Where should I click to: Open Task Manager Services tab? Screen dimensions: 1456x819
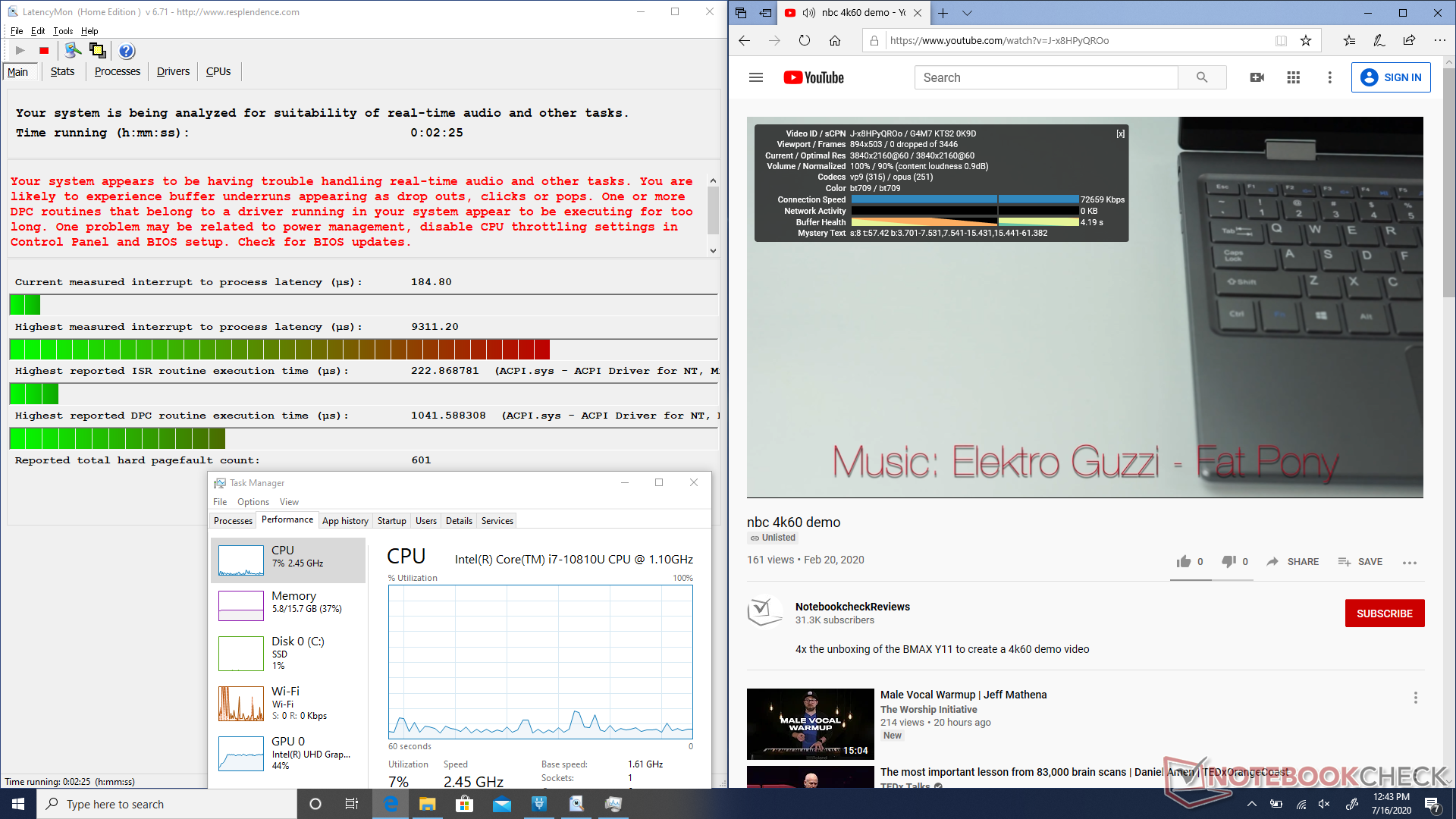click(497, 521)
